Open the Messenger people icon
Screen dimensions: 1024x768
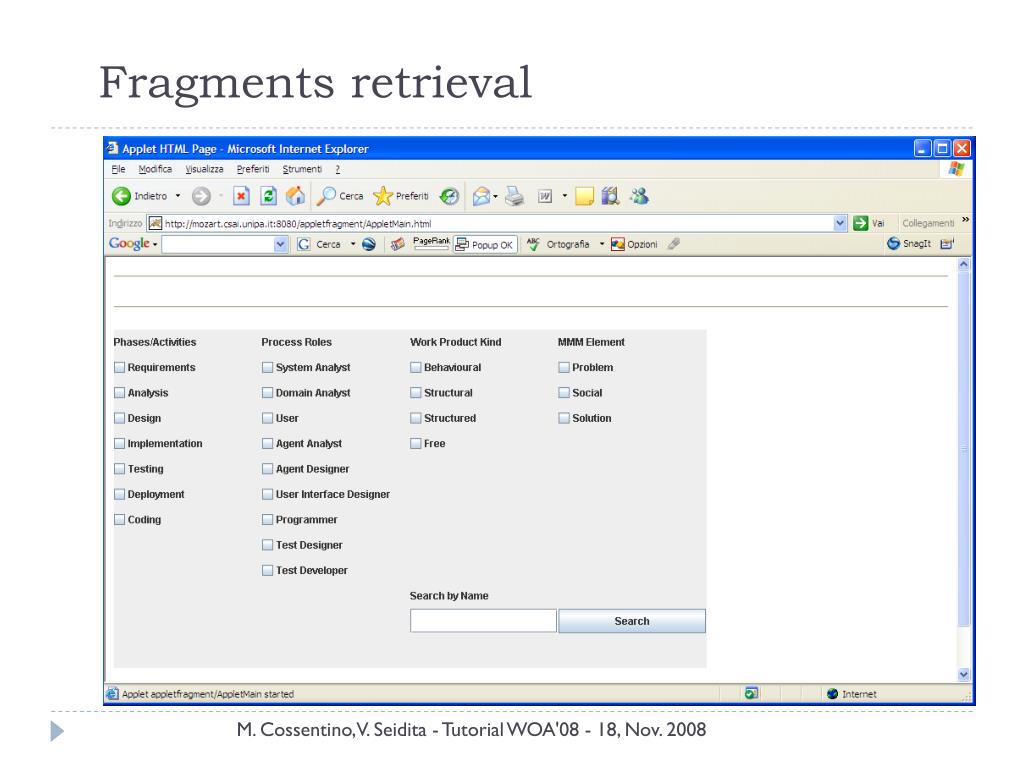639,196
